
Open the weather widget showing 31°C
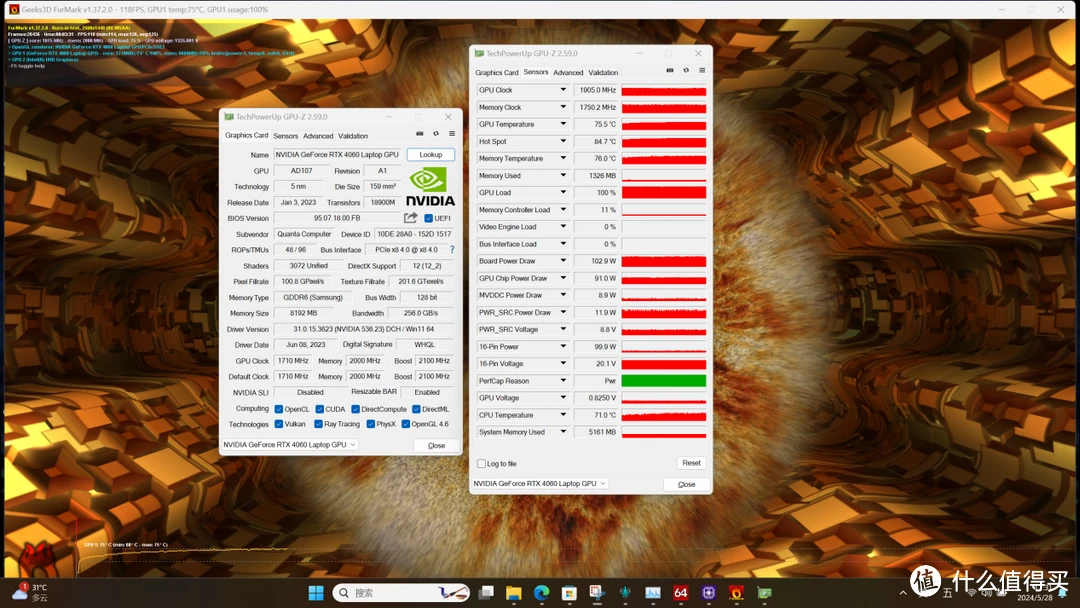[x=31, y=593]
